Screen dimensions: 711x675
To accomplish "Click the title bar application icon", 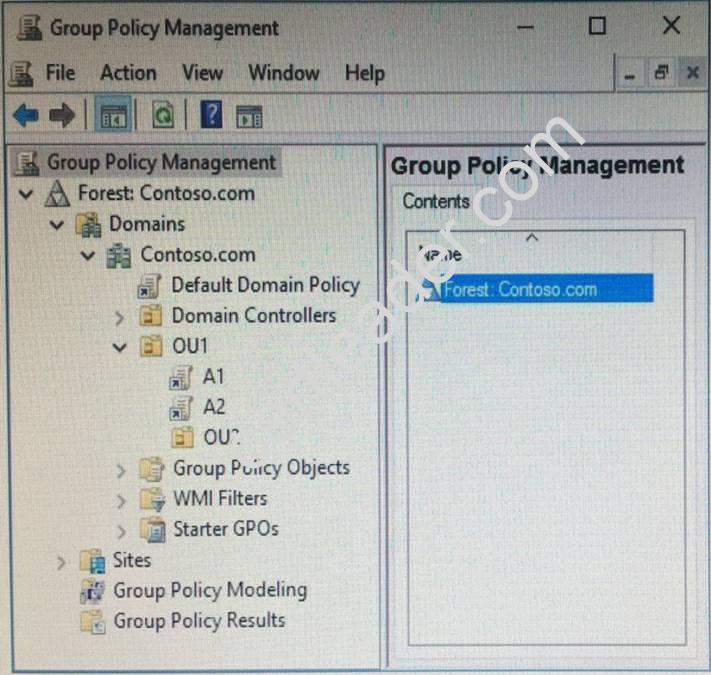I will [x=29, y=28].
